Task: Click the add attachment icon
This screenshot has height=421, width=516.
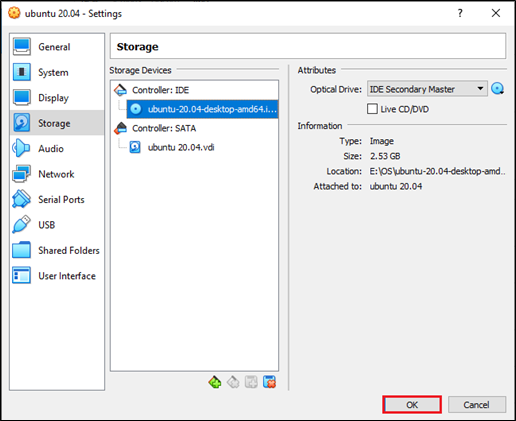Action: coord(251,382)
